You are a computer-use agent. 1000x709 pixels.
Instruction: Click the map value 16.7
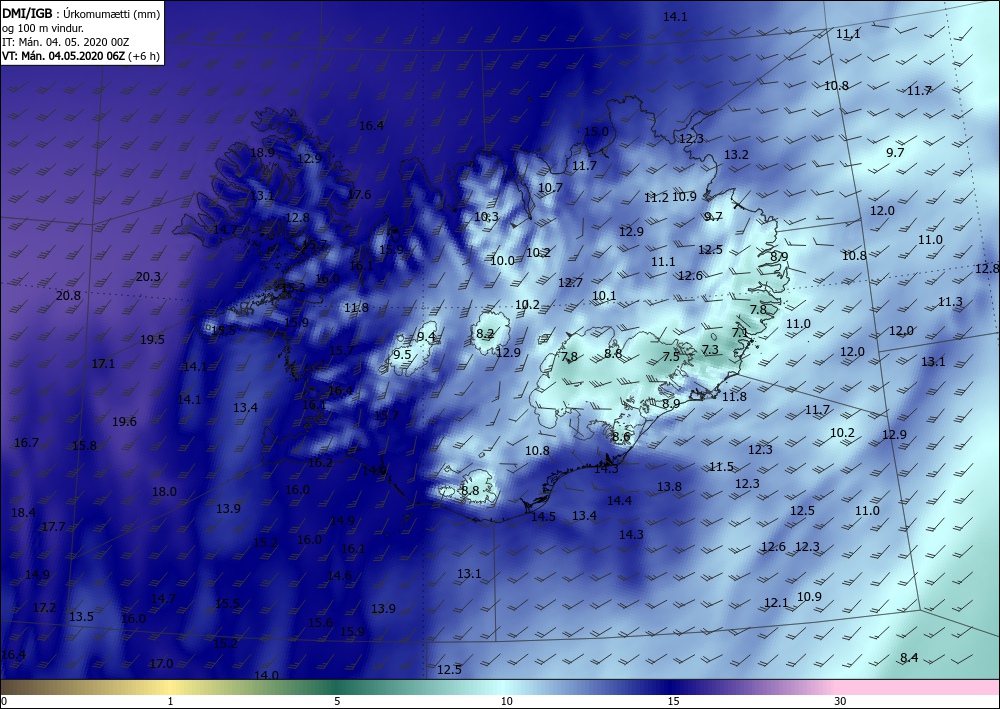point(26,442)
